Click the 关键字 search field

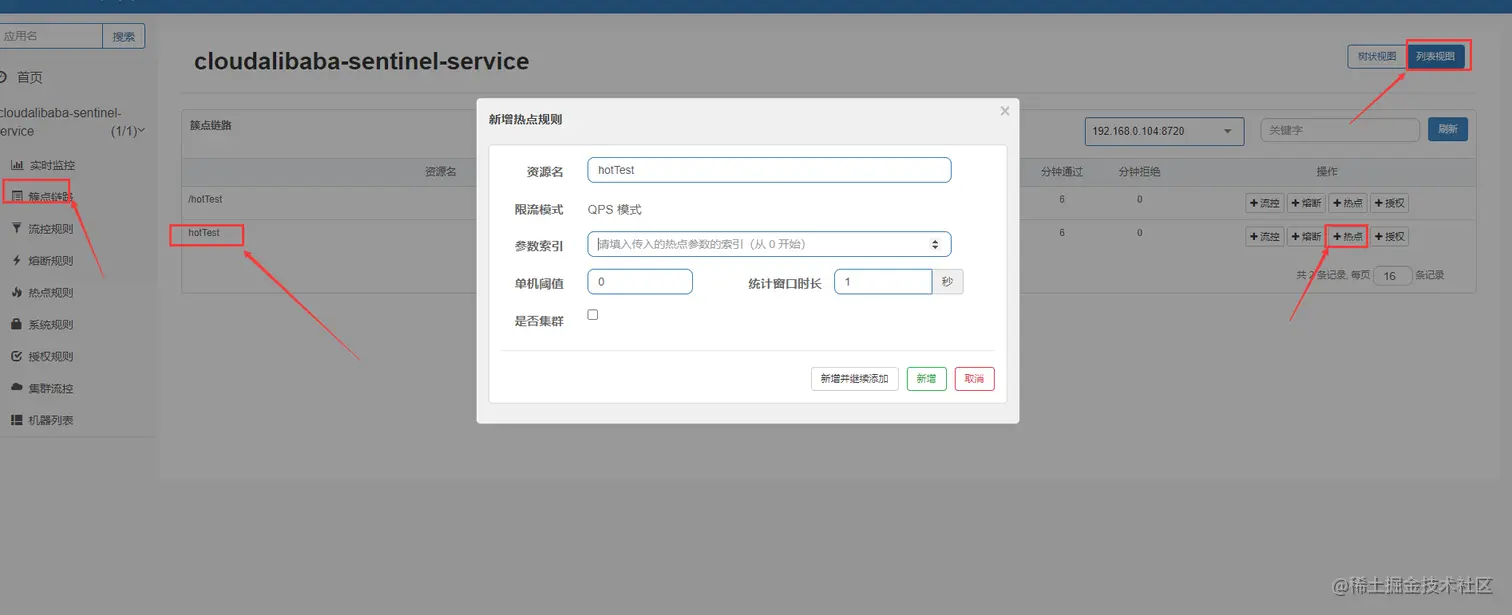(x=1340, y=130)
